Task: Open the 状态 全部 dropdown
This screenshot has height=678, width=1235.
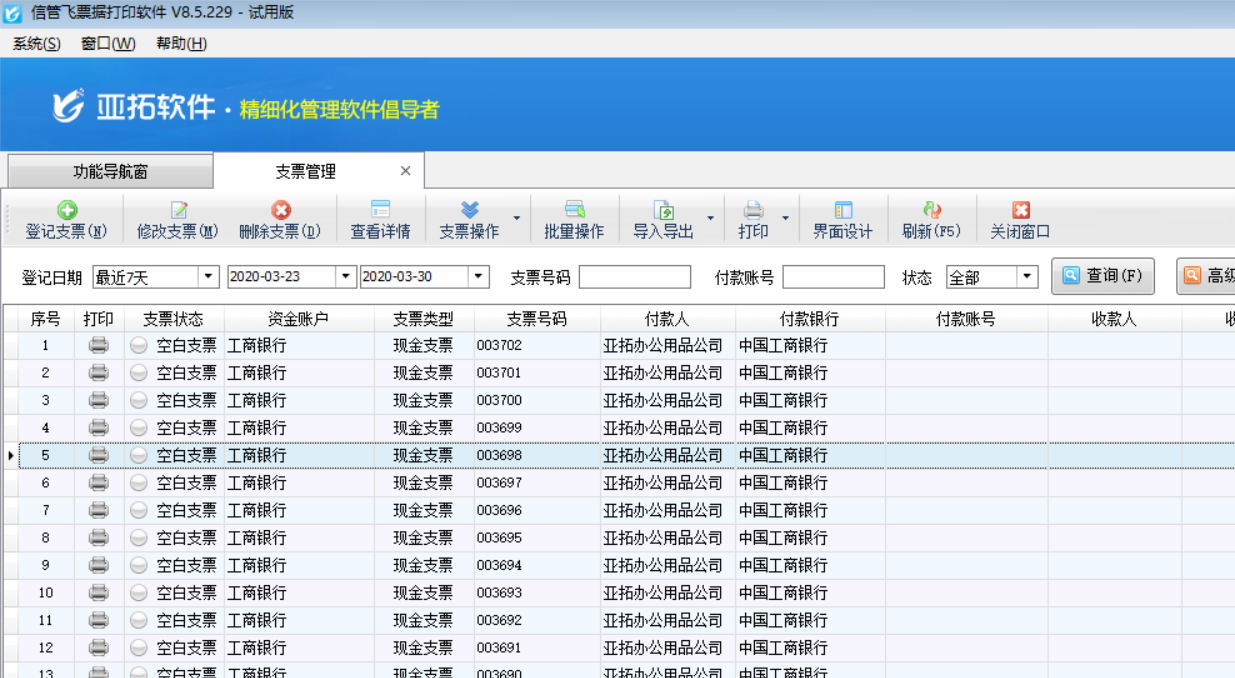Action: tap(1028, 277)
